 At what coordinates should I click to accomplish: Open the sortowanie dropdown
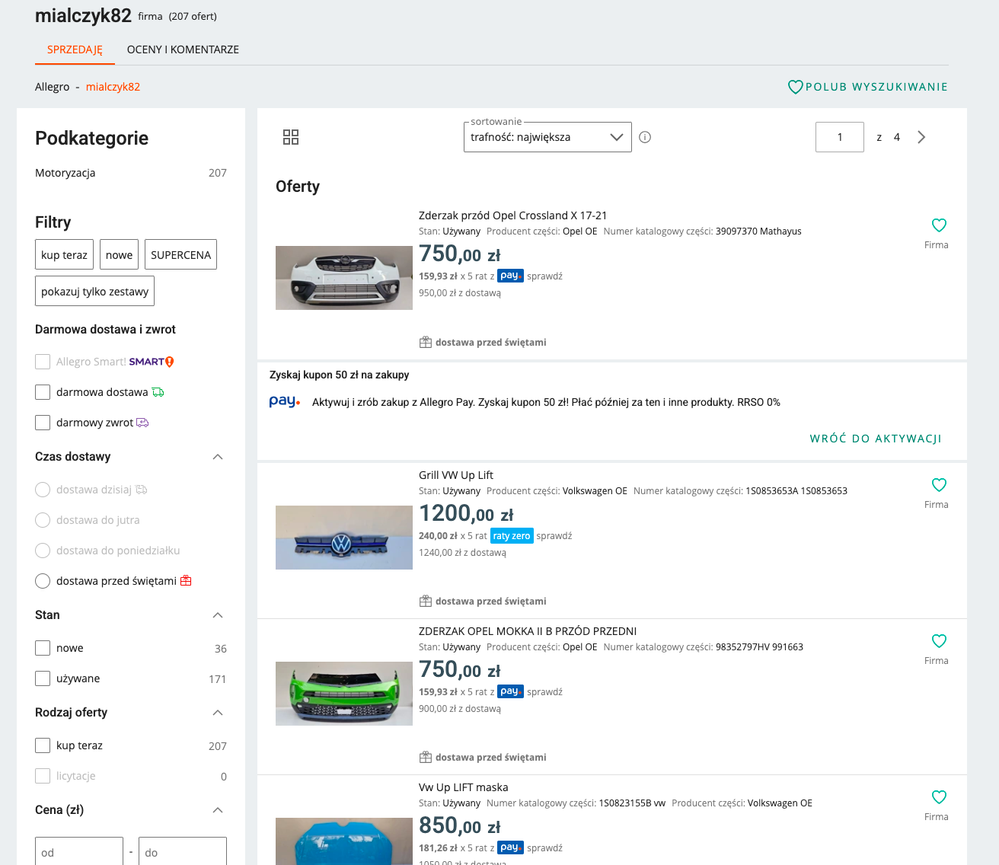tap(547, 137)
